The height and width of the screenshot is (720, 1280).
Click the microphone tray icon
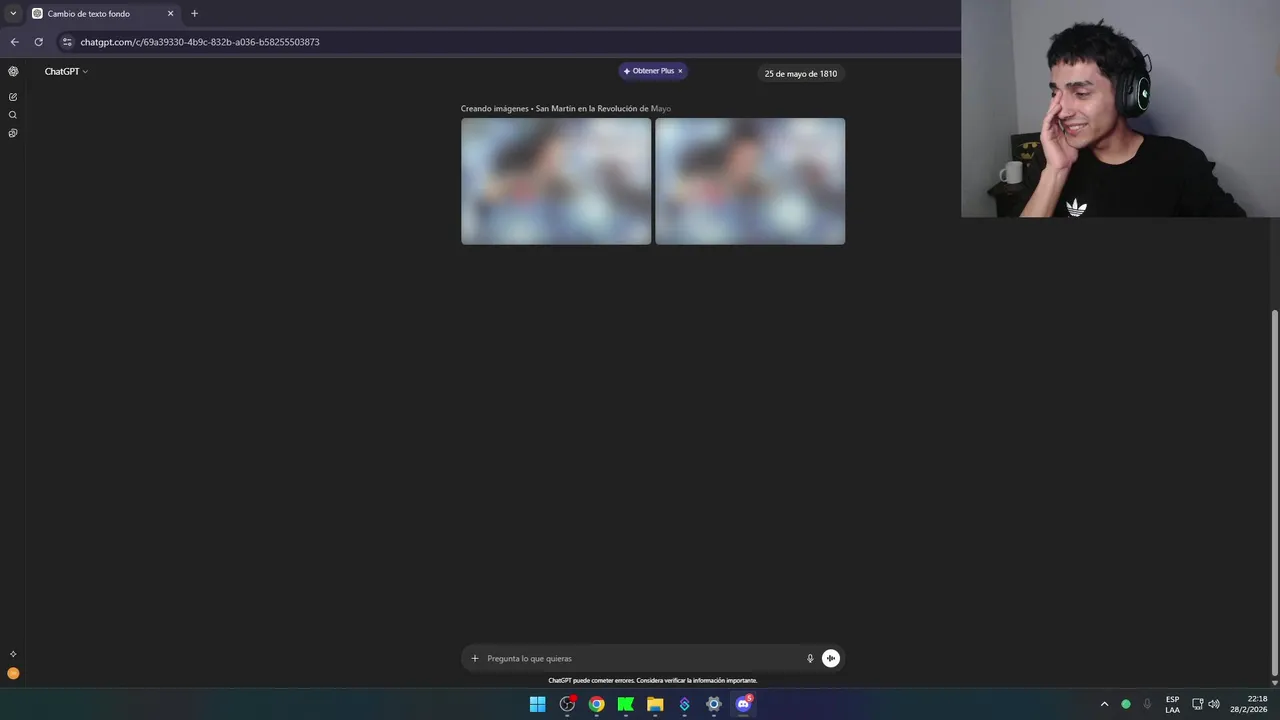pos(1147,704)
